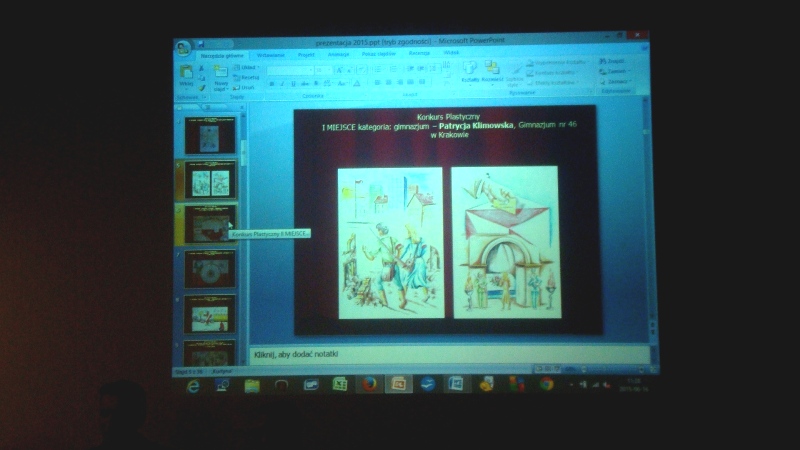Cut selection with the scissors icon
The image size is (800, 450).
(201, 68)
